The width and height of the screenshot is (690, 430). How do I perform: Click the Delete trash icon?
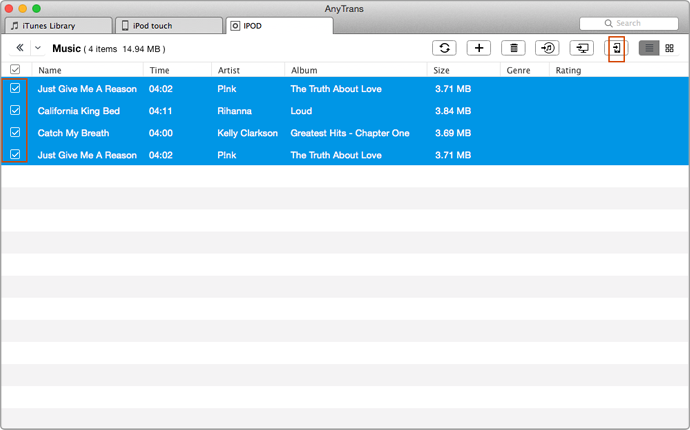(513, 48)
